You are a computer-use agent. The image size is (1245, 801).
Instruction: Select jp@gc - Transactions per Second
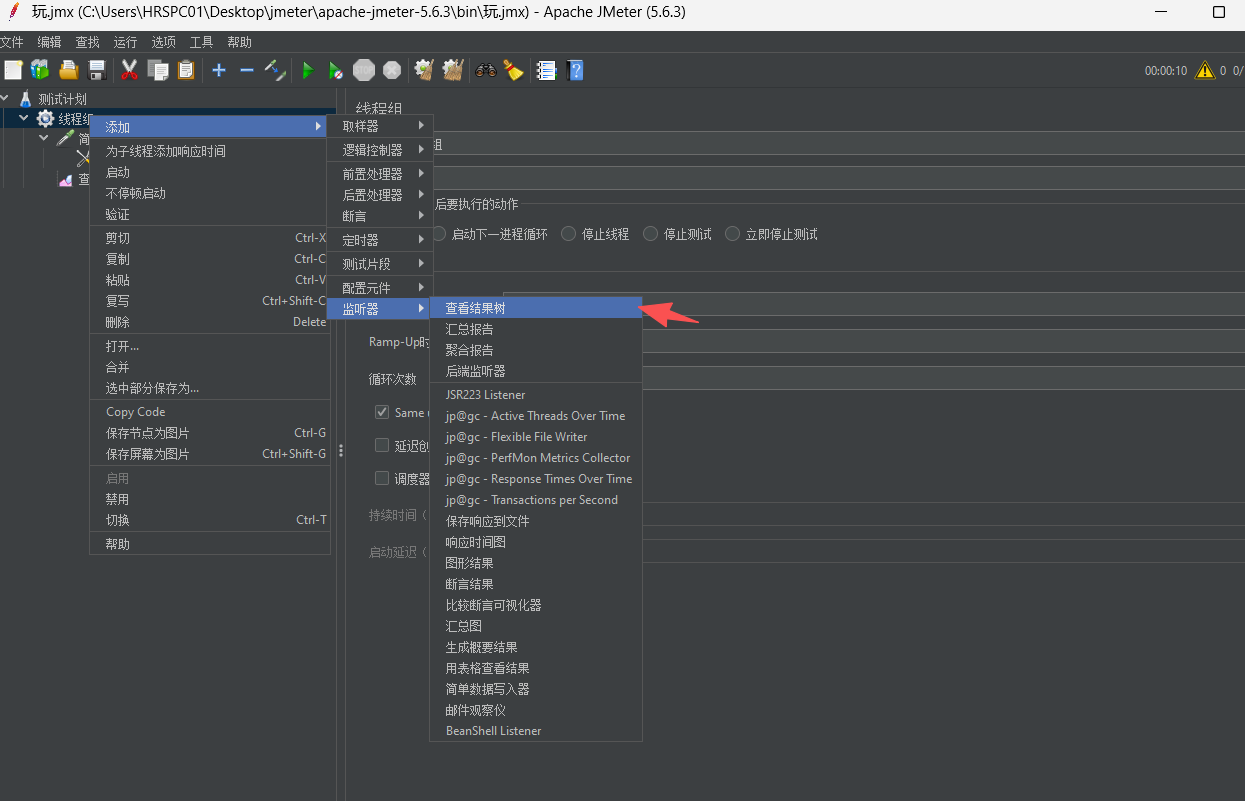pyautogui.click(x=535, y=500)
